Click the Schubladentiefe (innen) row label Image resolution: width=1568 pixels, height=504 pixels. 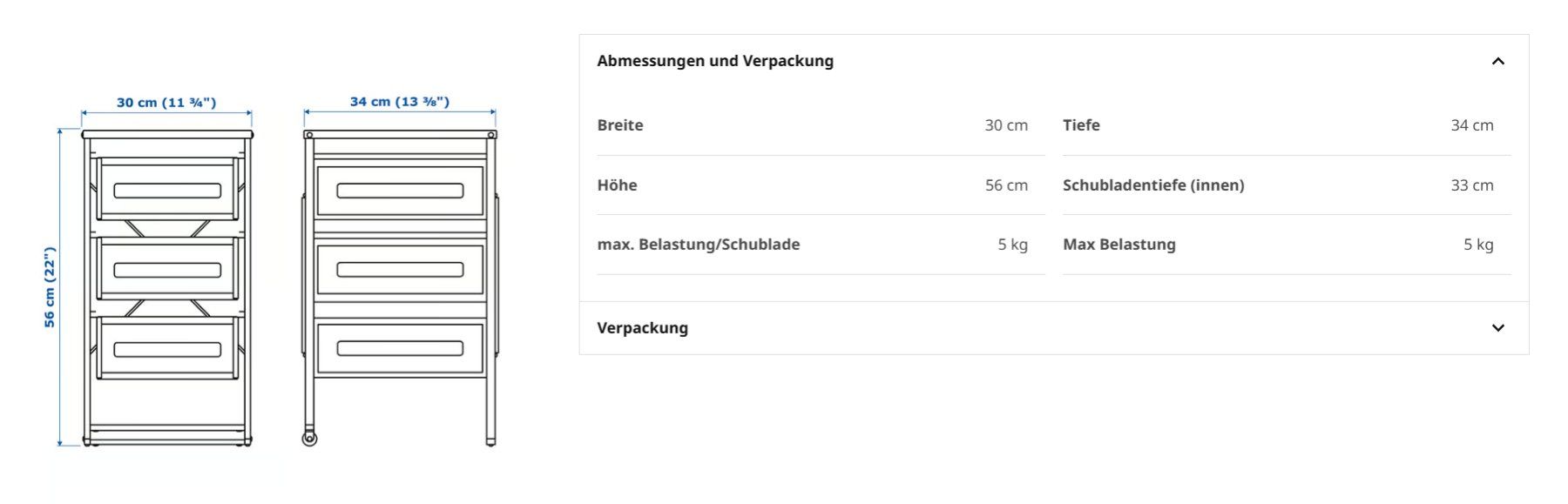[x=1153, y=185]
